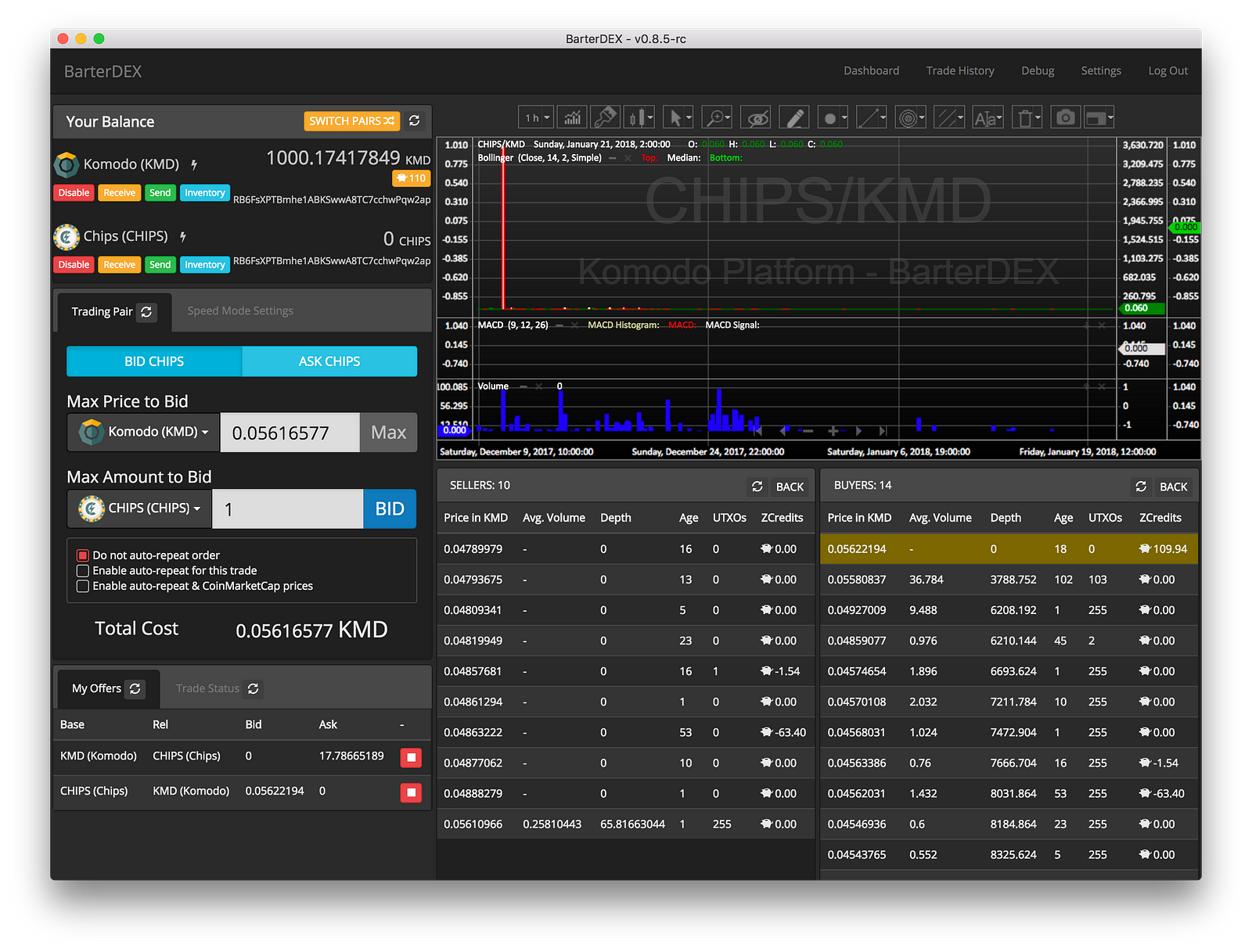Click lightning icon beside Chips (CHIPS)
The width and height of the screenshot is (1252, 952).
click(x=183, y=236)
